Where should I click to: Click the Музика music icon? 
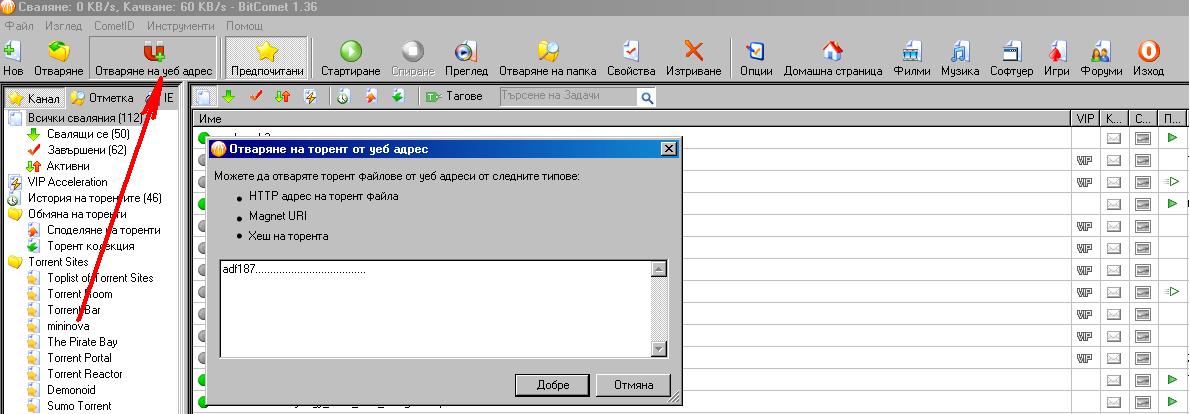pos(960,52)
